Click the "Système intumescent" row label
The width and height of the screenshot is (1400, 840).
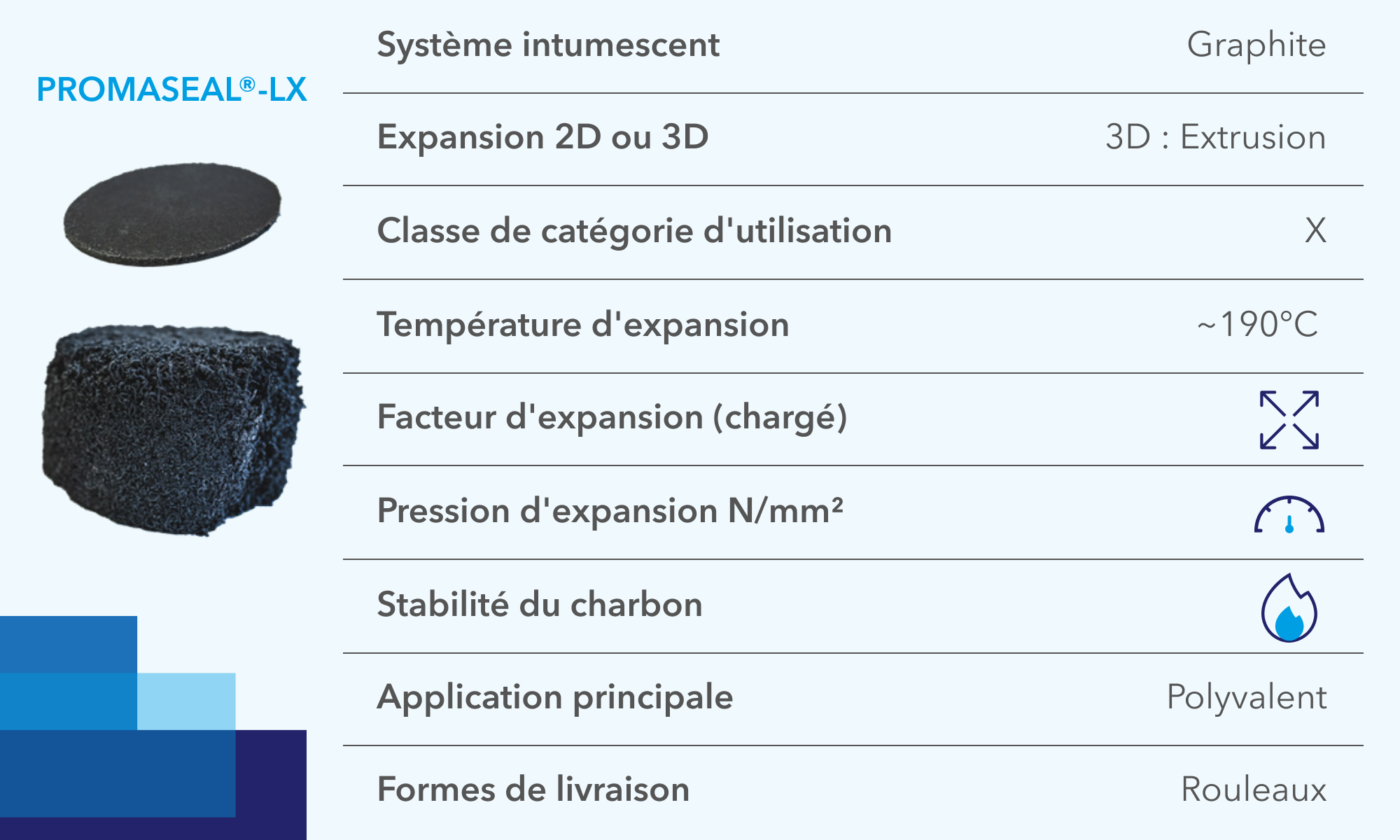coord(548,45)
